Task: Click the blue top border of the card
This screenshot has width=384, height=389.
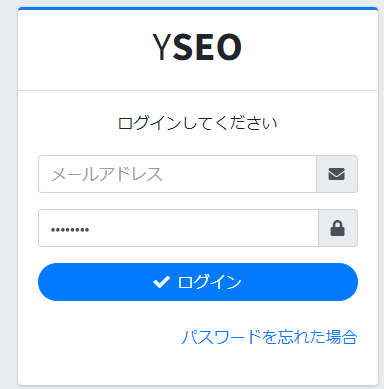Action: 198,8
